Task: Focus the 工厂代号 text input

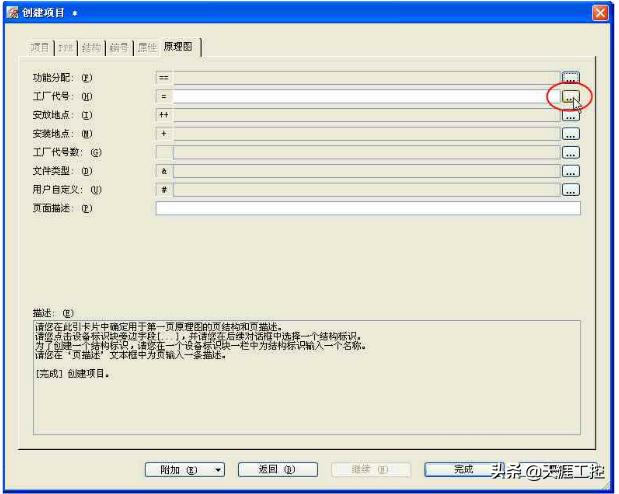Action: coord(366,96)
